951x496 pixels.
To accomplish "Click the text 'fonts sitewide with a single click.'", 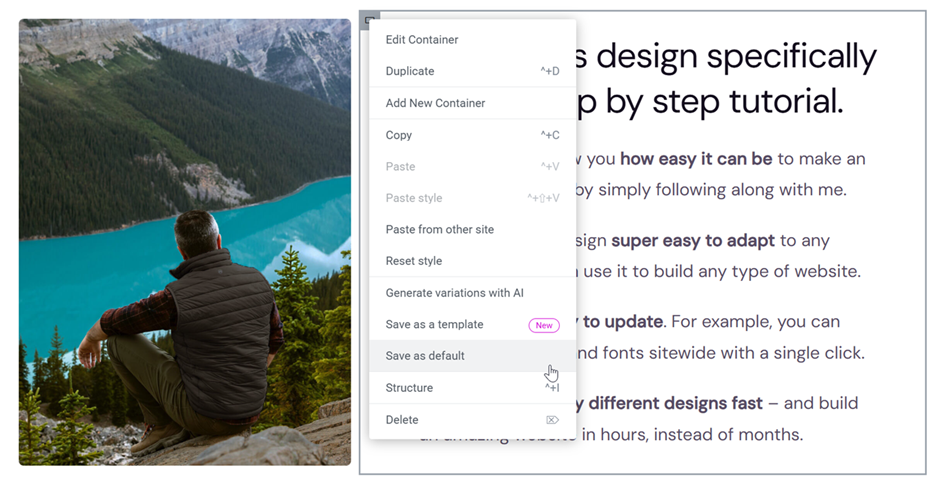I will pos(733,353).
